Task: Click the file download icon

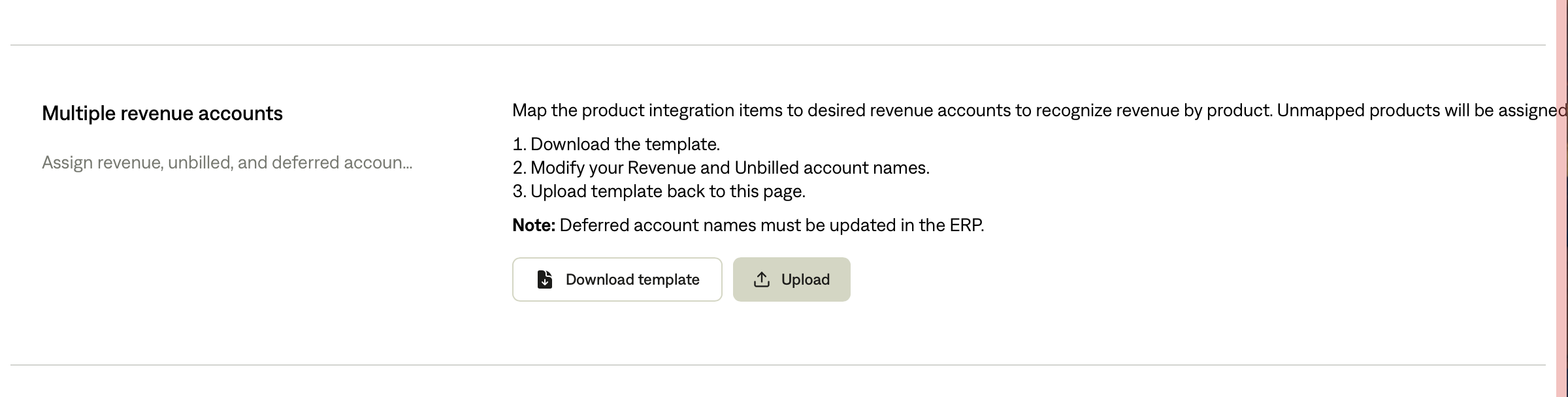Action: coord(545,279)
